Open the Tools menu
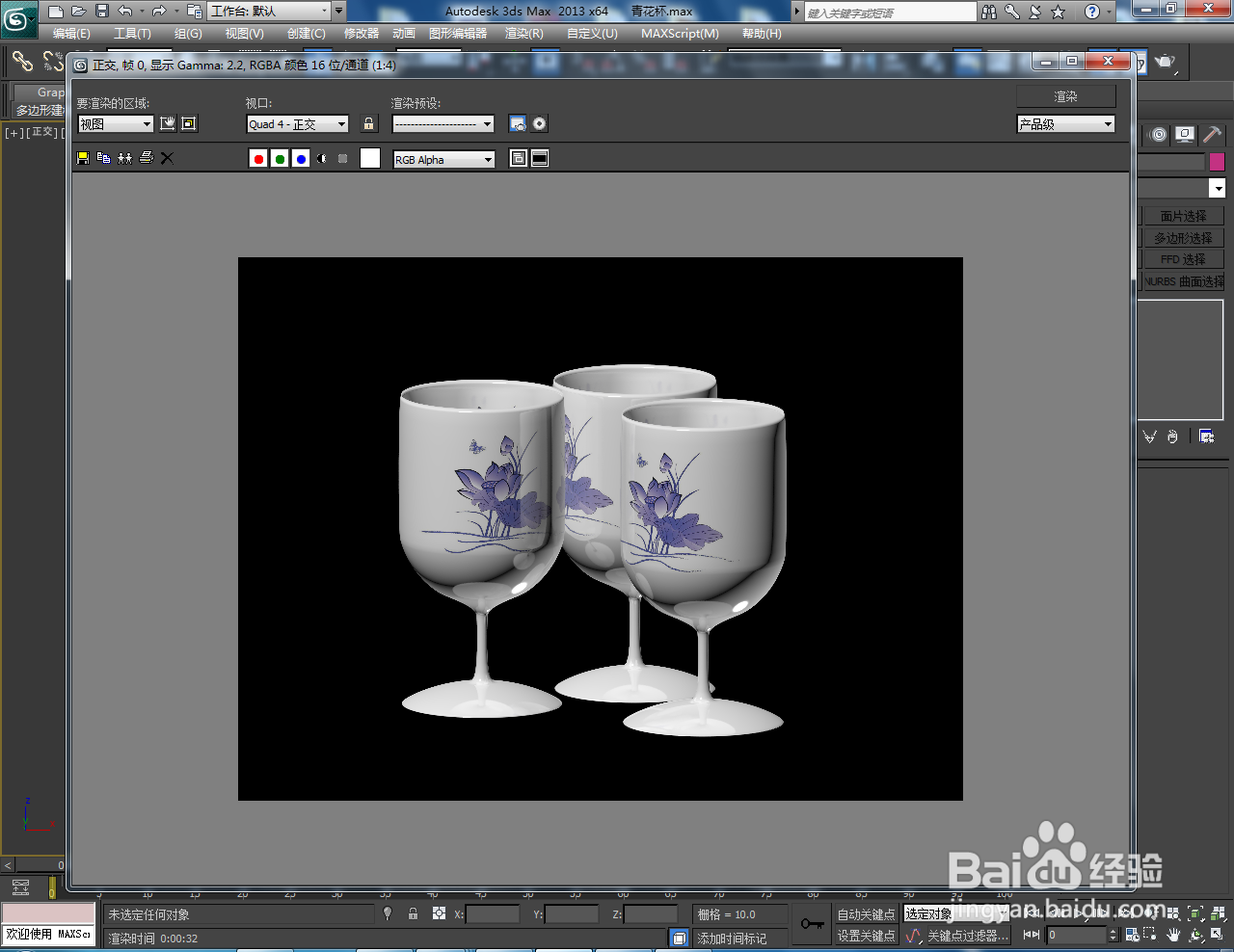The image size is (1234, 952). [133, 34]
